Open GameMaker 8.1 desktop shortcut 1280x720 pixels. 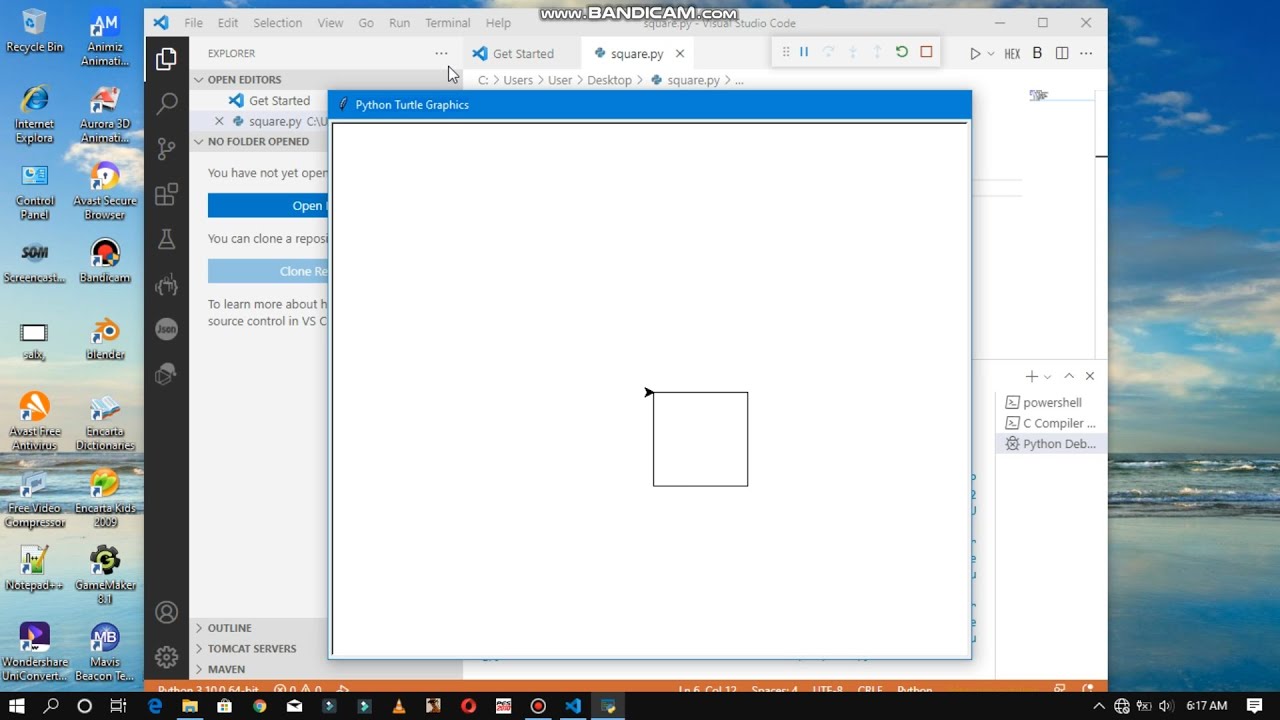(x=104, y=575)
